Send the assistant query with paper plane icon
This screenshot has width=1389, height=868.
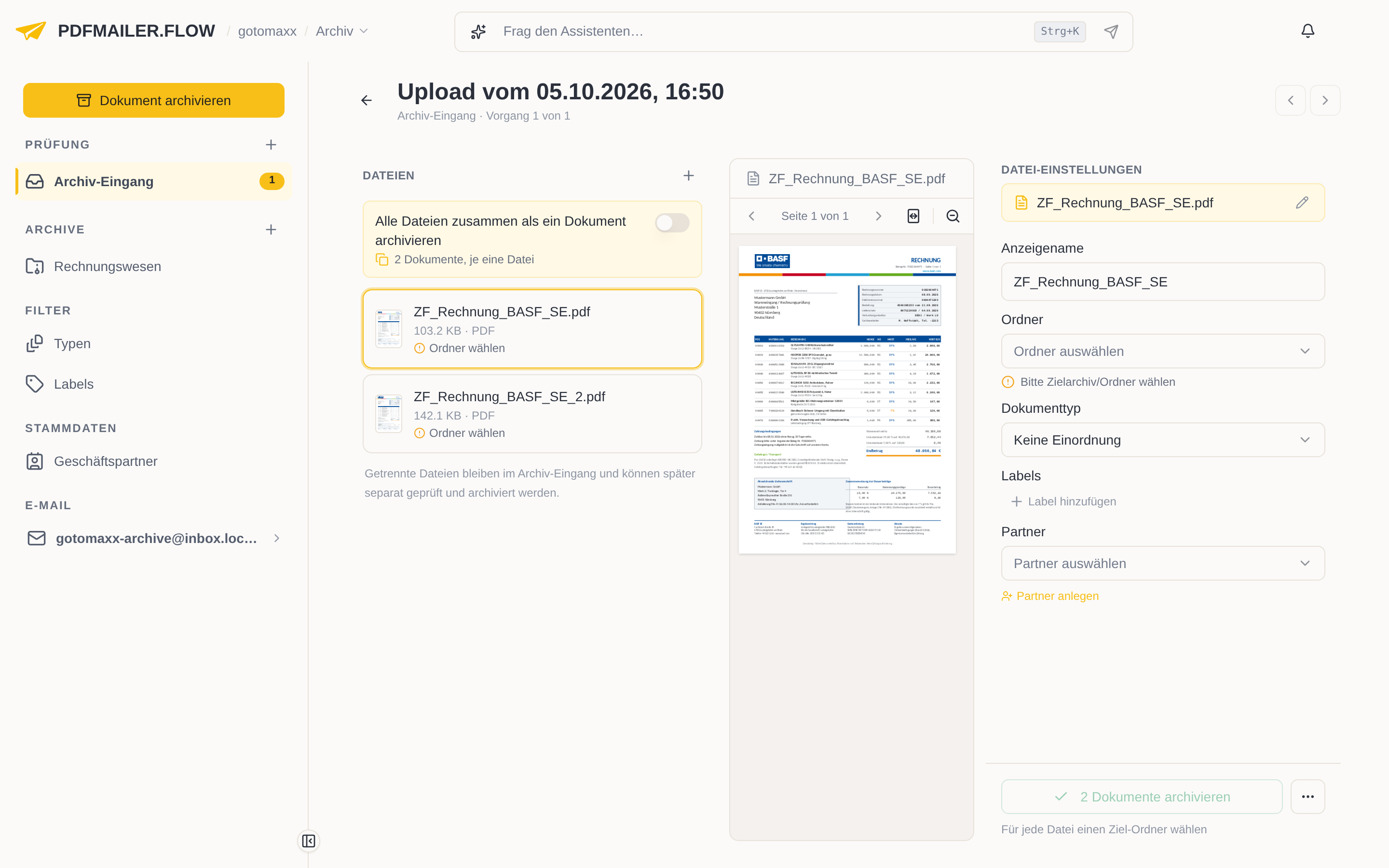(x=1111, y=31)
